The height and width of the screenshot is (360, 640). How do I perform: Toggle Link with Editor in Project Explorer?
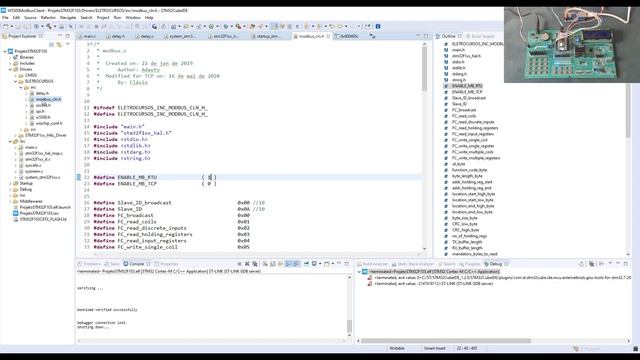[x=60, y=44]
